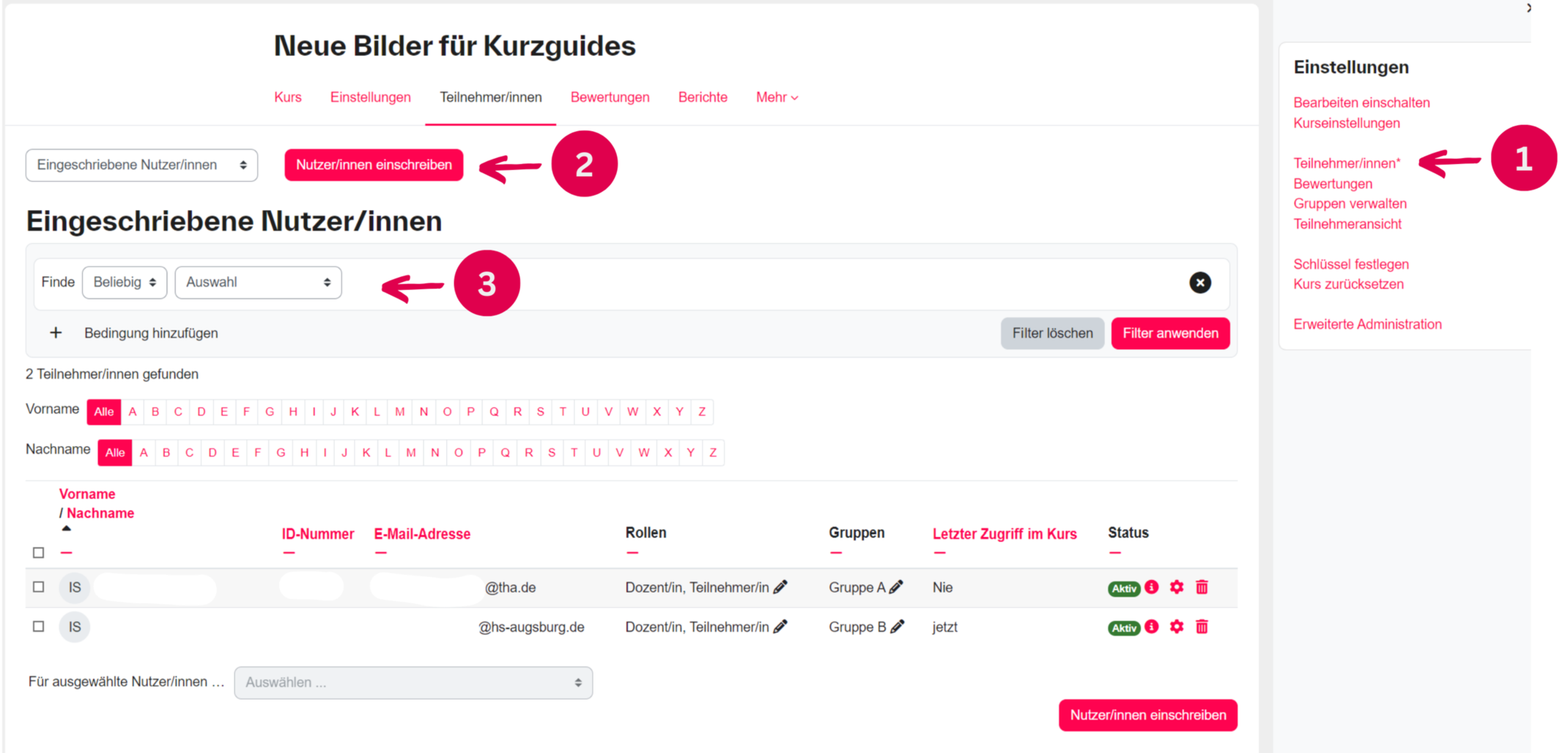Click plus icon to add a condition
Screen dimensions: 1568x753
(56, 333)
